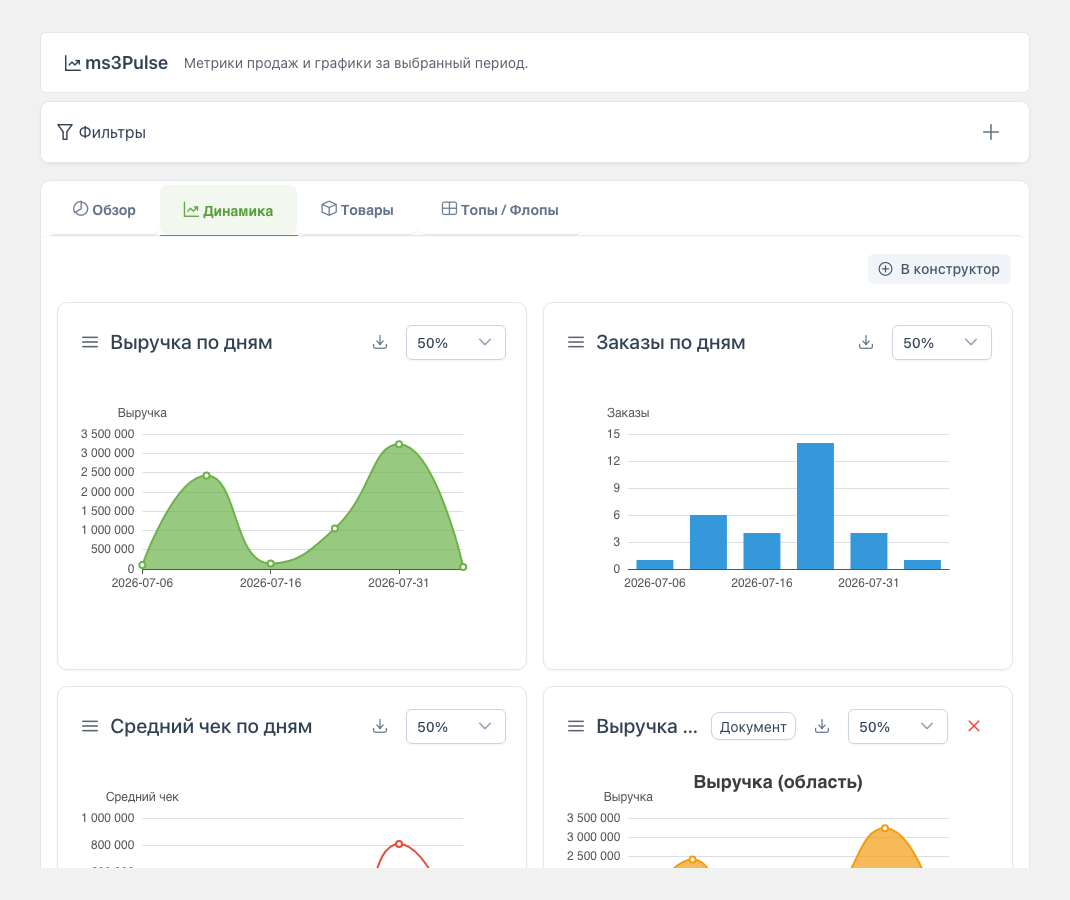Click the red peak point in Средний чек chart
Screen dimensions: 1070x900
click(x=399, y=844)
